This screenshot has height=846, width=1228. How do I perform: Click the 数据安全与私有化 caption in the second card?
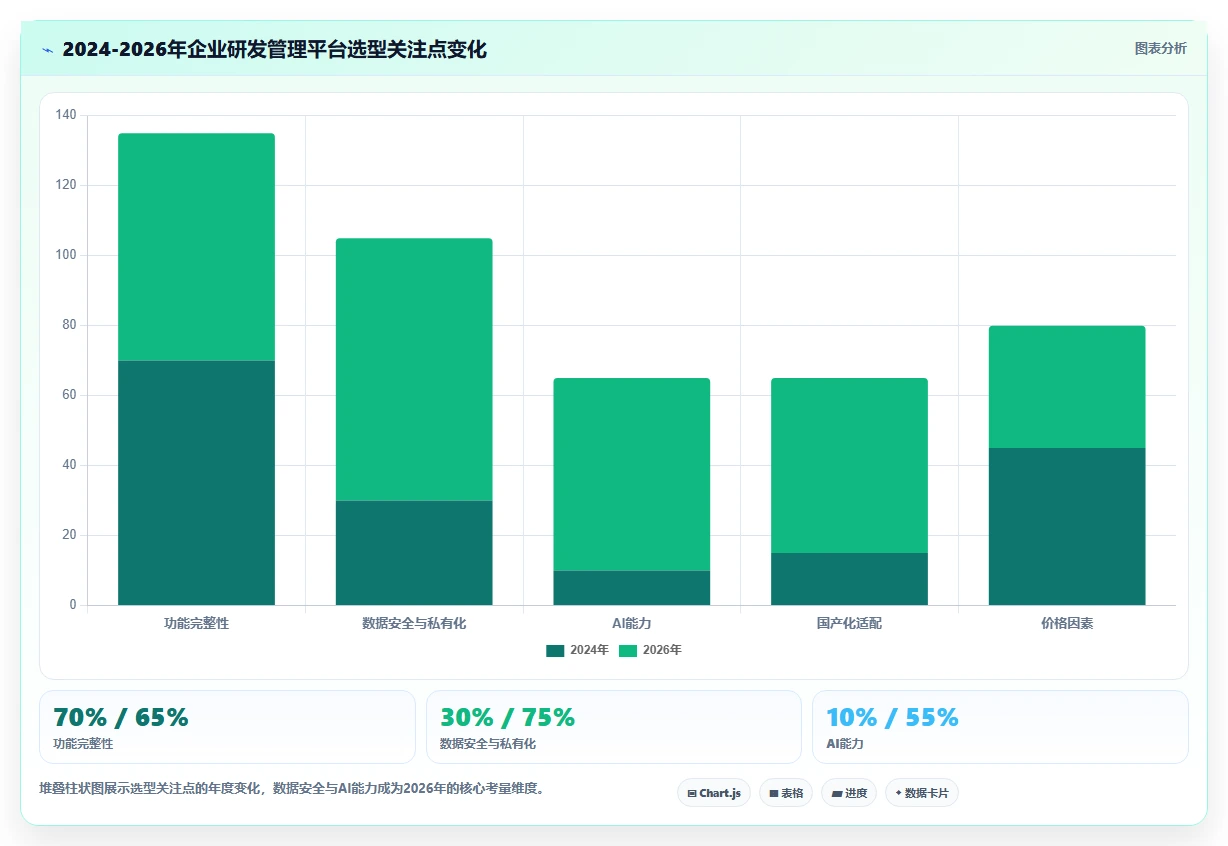(x=488, y=744)
